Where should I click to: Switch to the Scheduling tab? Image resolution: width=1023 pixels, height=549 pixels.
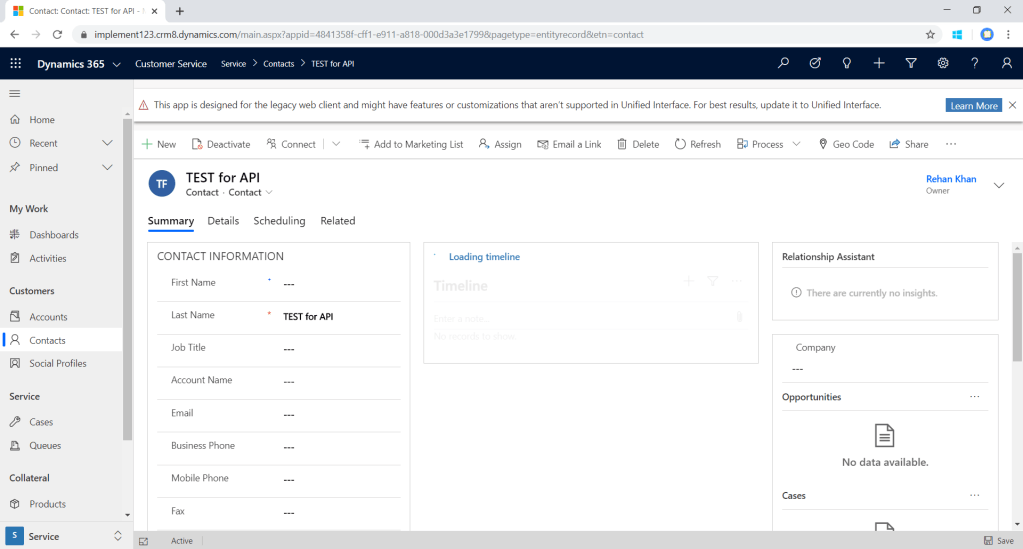279,221
